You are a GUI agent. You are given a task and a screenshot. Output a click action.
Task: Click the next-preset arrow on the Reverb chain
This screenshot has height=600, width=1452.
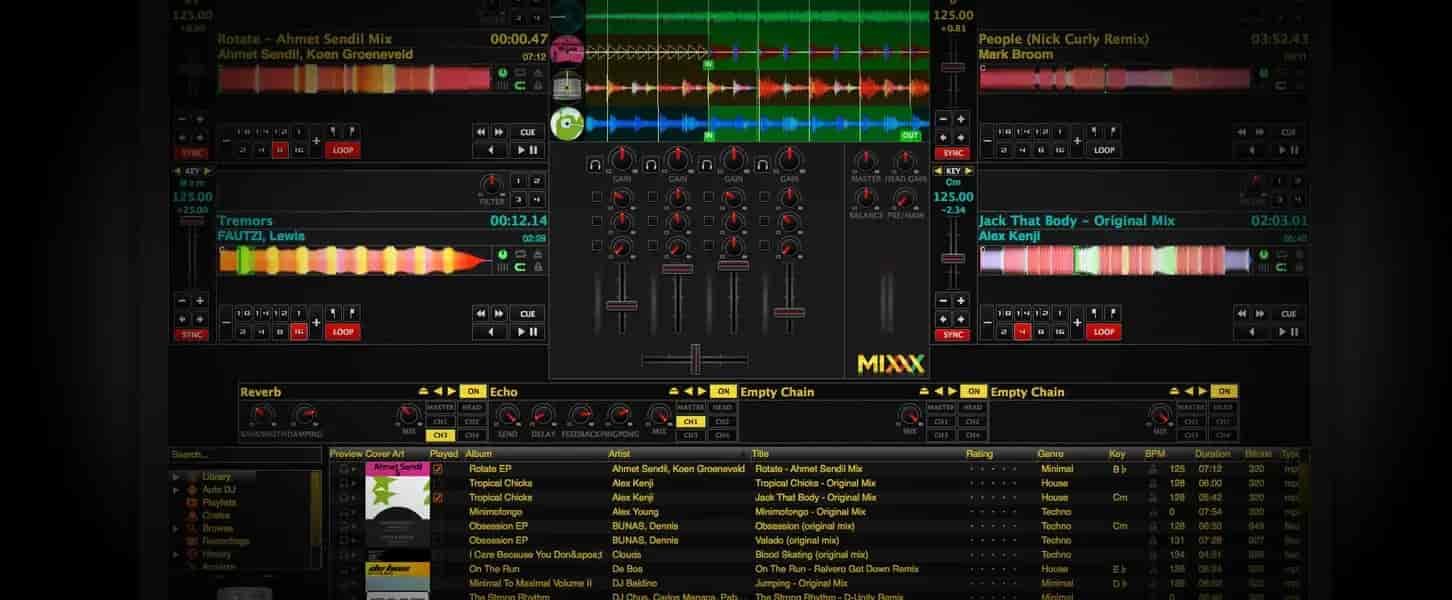click(x=450, y=390)
